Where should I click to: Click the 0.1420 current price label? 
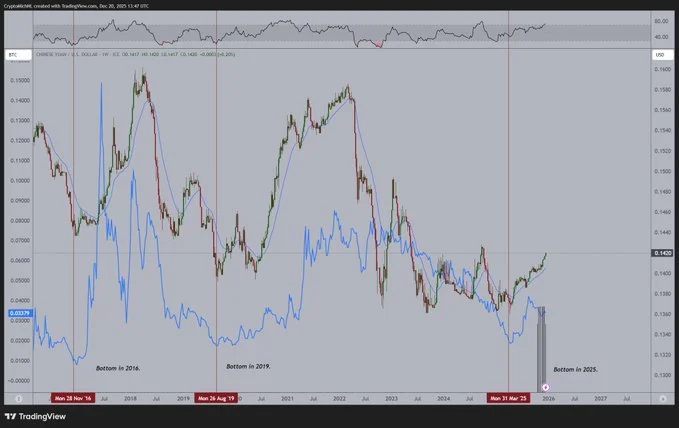coord(663,253)
